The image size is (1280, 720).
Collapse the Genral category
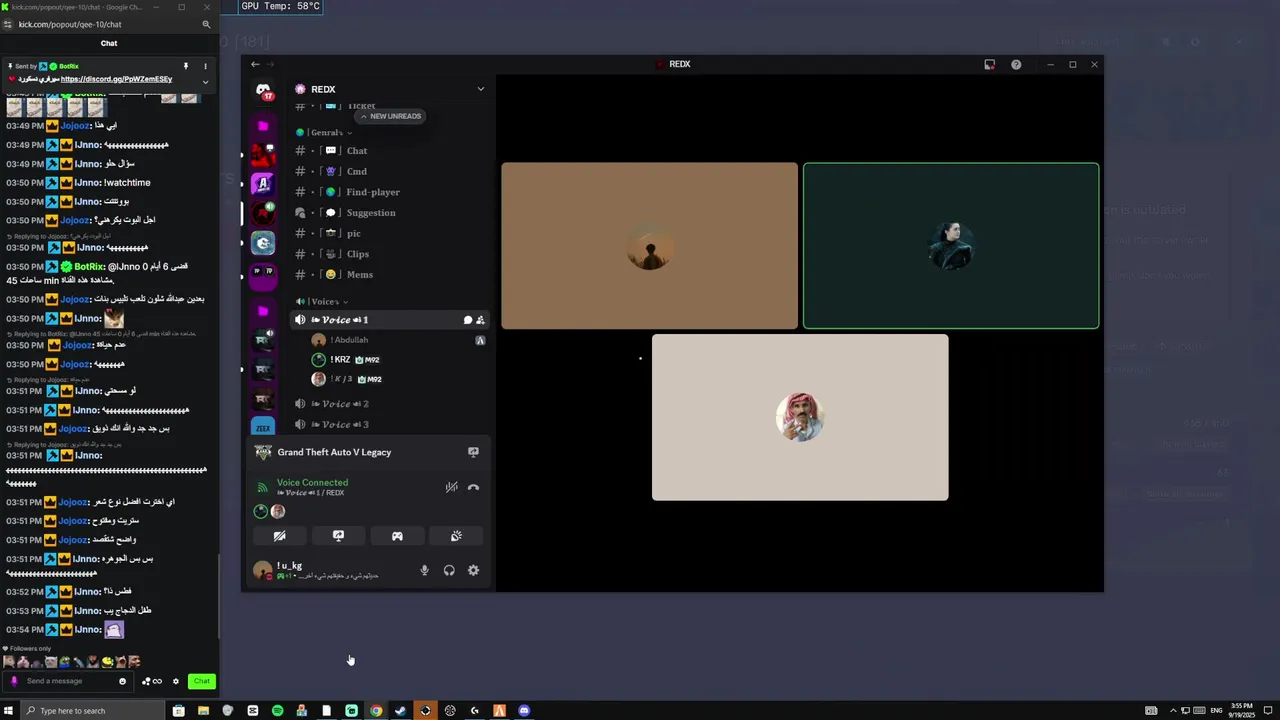click(x=324, y=132)
